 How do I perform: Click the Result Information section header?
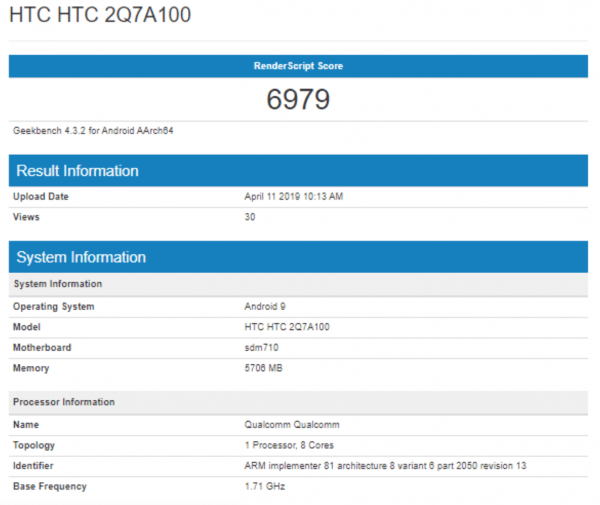click(x=298, y=171)
